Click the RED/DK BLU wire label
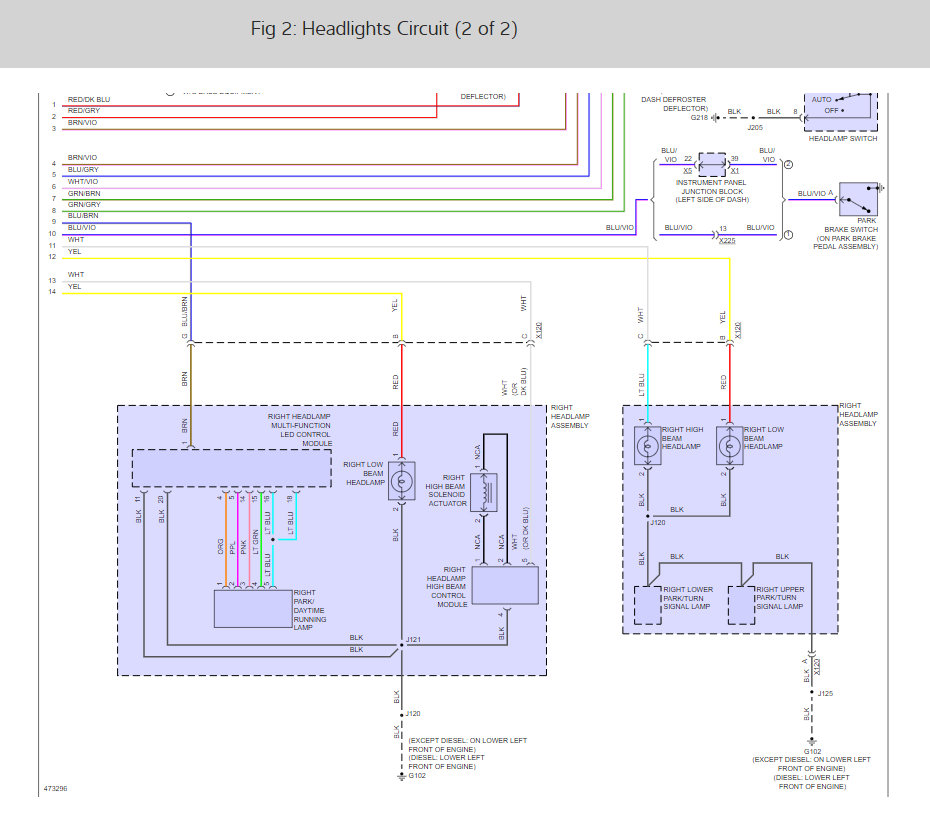 (x=89, y=100)
